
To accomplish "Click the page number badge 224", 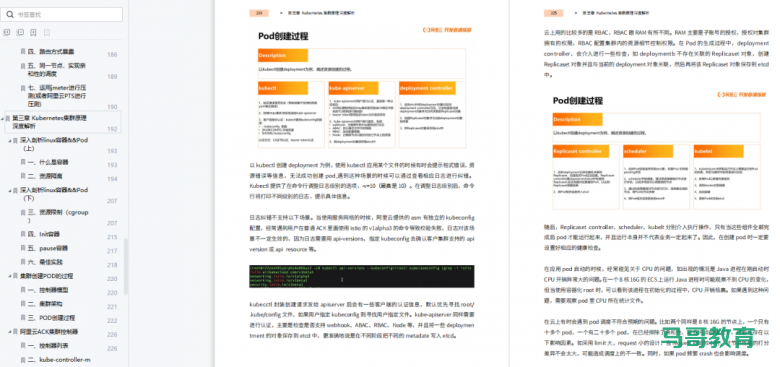I will point(259,13).
